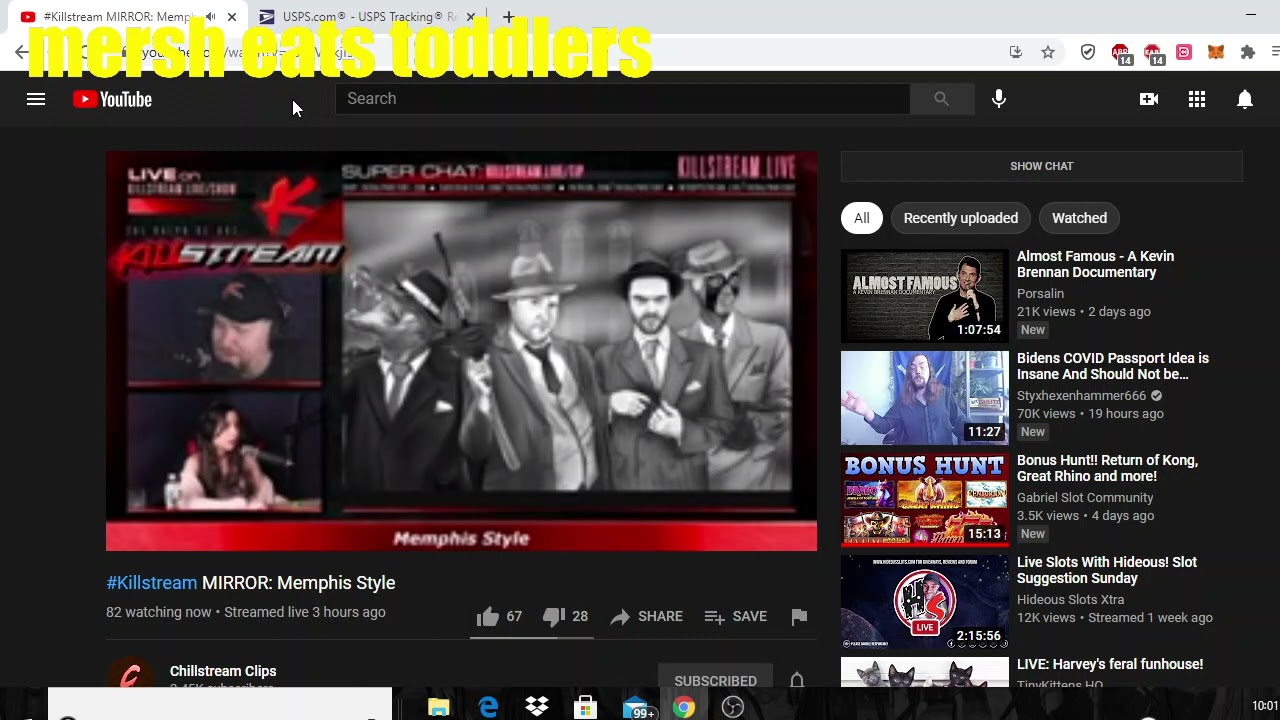Open Chillstream Clips channel avatar
This screenshot has width=1280, height=720.
click(130, 675)
